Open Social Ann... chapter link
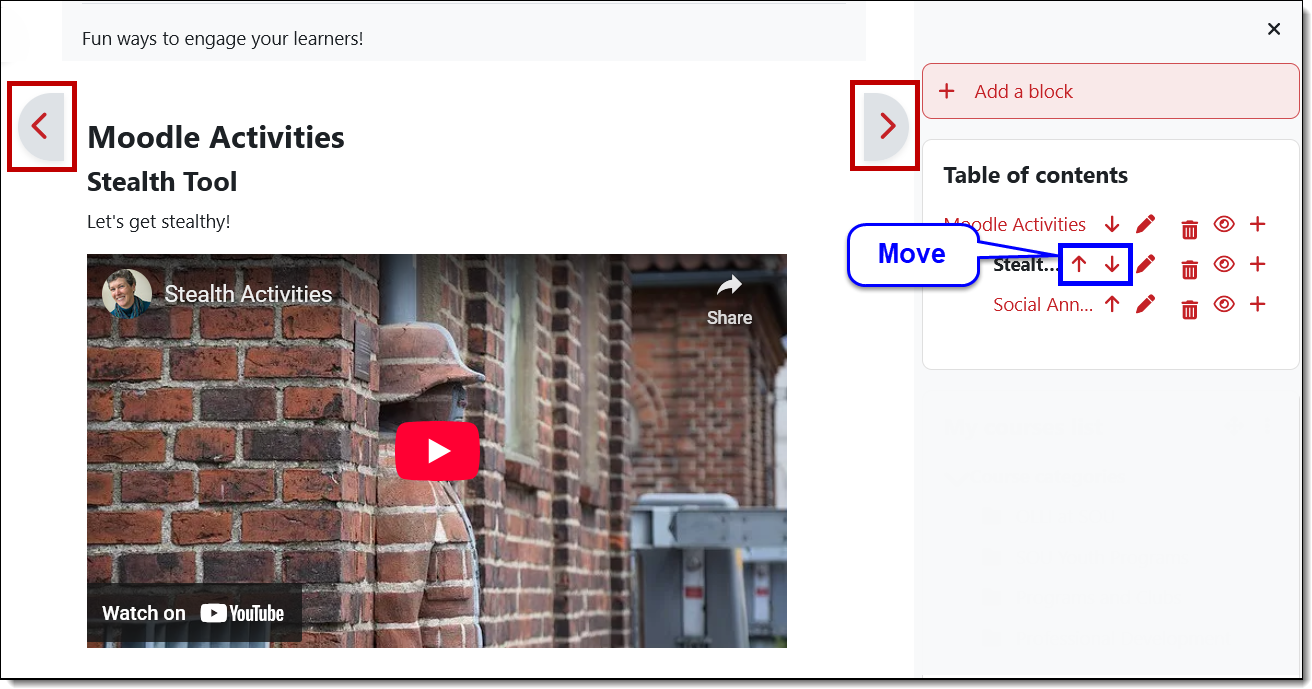1312x689 pixels. (1043, 305)
